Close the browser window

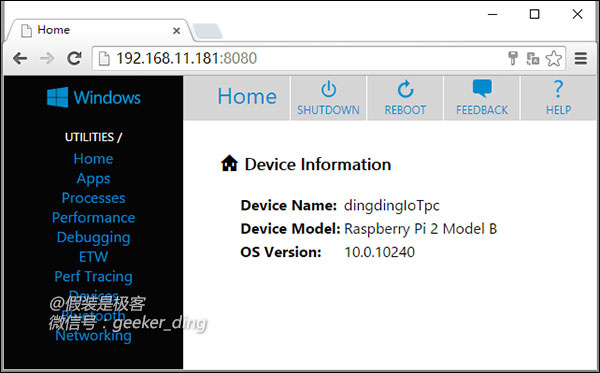(577, 14)
